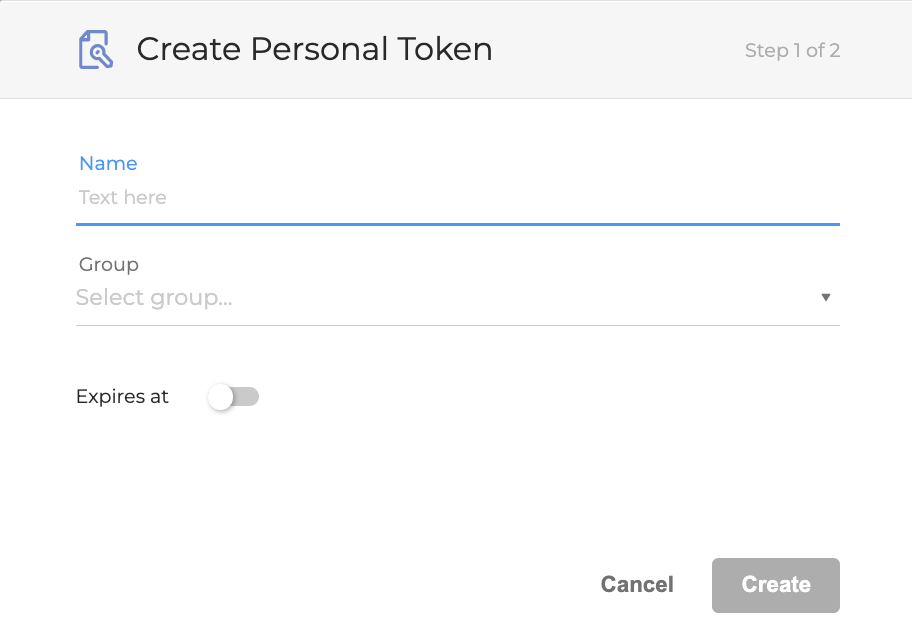The image size is (912, 634).
Task: Click the "Expires at" label
Action: 122,397
